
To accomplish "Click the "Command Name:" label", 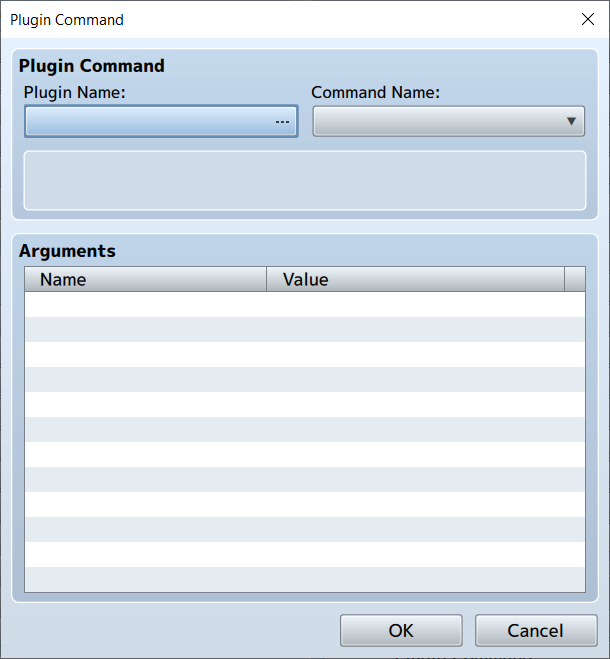I will [x=375, y=92].
